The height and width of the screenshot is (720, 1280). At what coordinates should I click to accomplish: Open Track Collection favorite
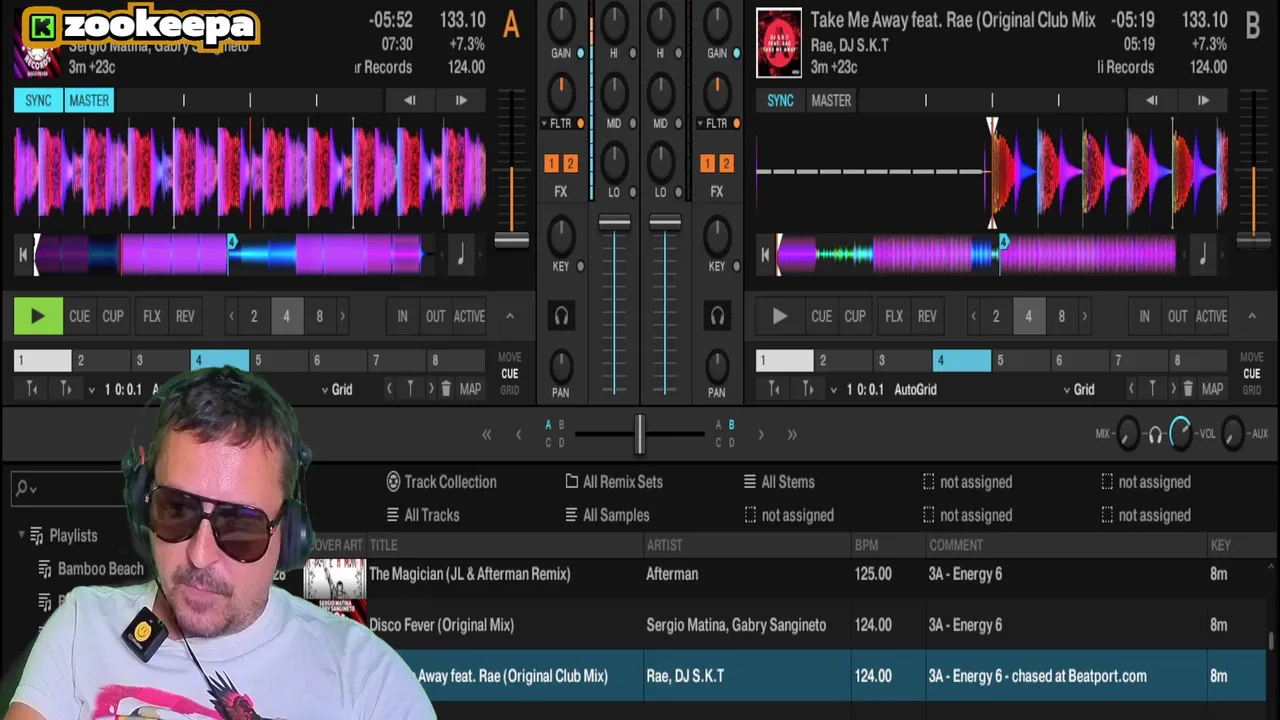(x=441, y=482)
